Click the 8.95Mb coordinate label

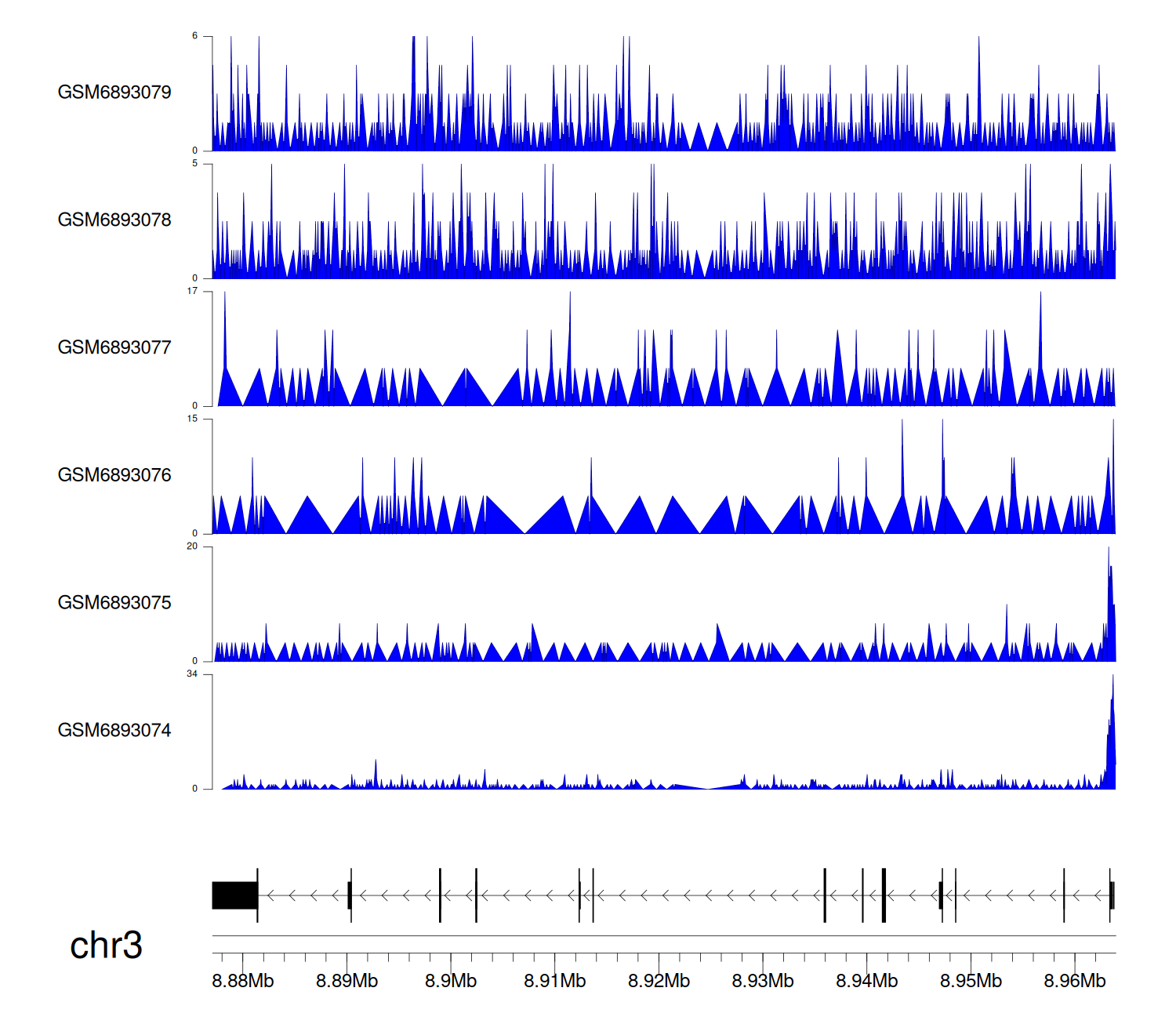971,982
